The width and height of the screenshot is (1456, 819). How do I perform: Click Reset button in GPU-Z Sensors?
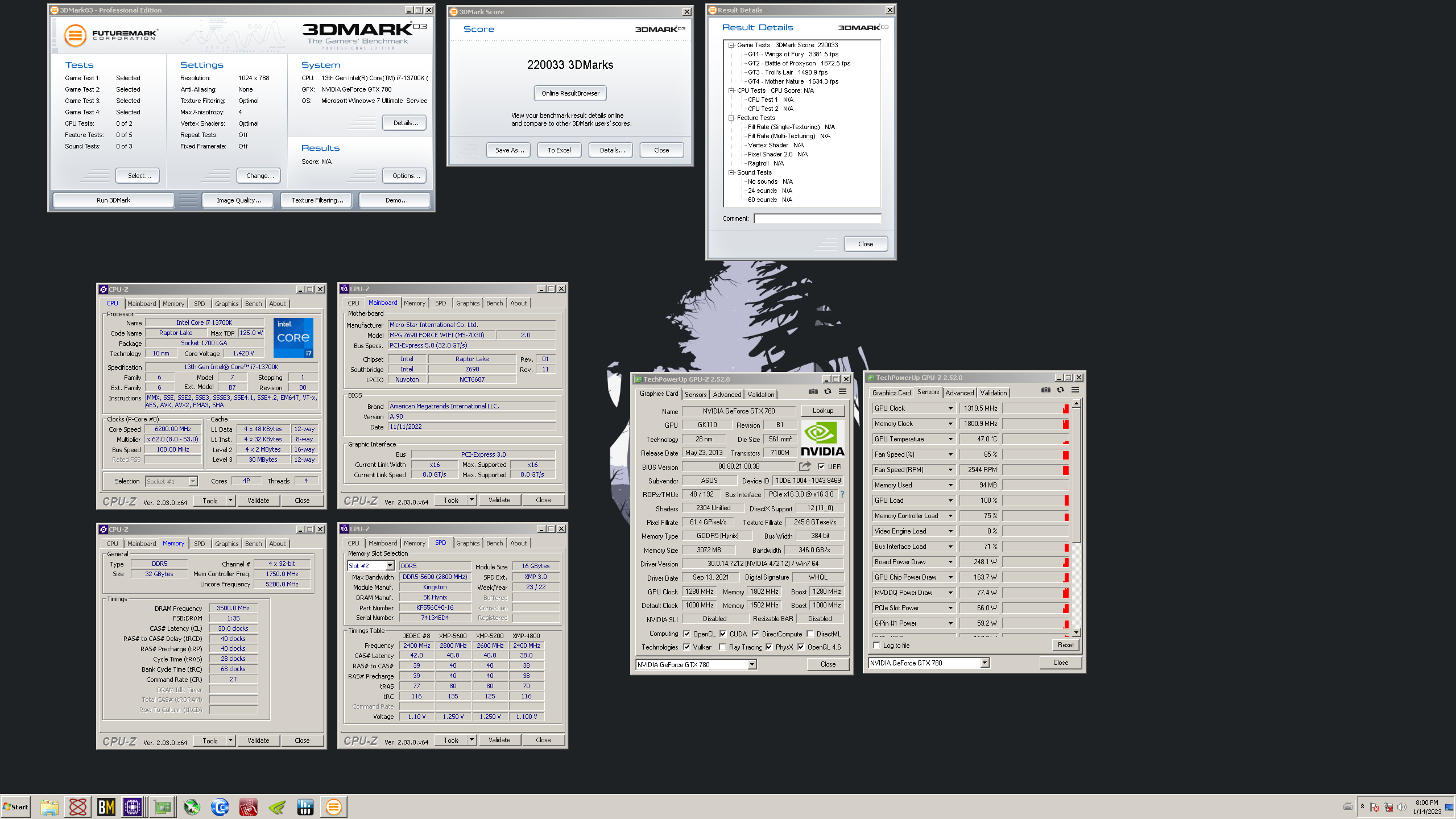(1065, 645)
